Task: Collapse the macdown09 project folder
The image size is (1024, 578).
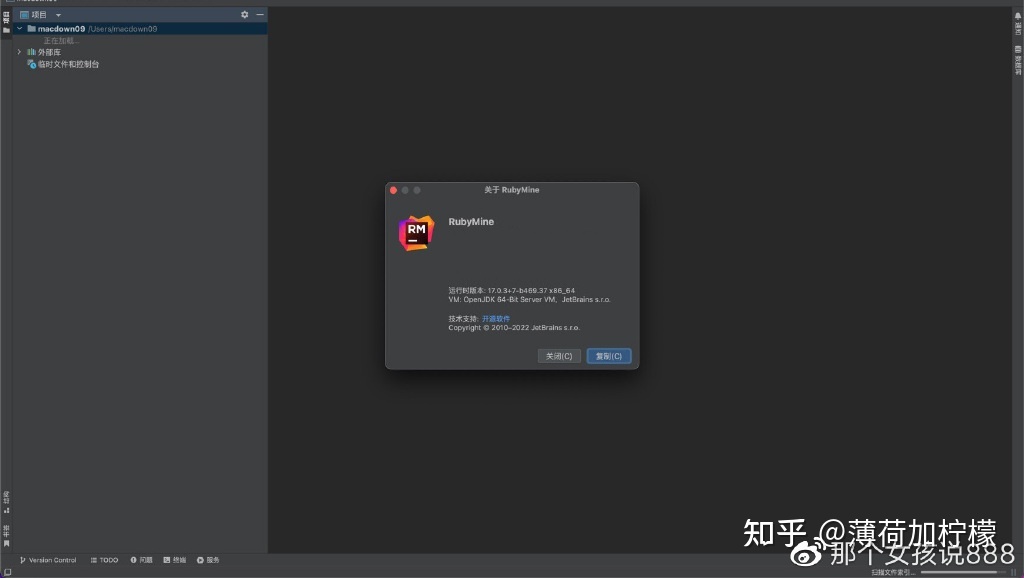Action: pyautogui.click(x=20, y=29)
